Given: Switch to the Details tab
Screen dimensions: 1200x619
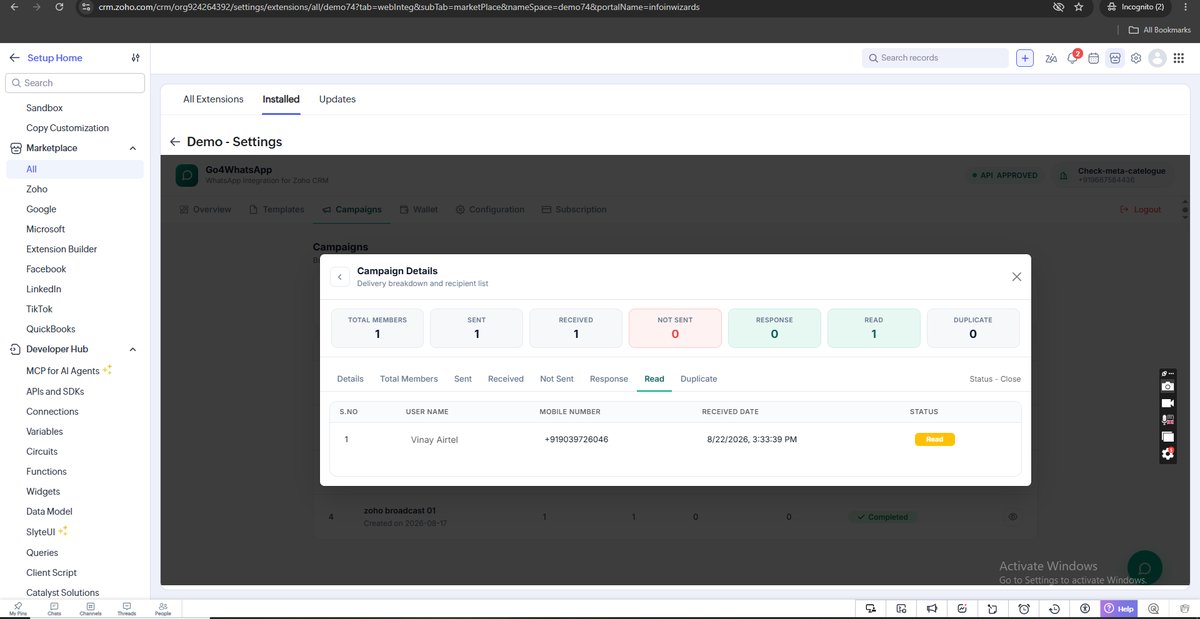Looking at the screenshot, I should tap(350, 379).
